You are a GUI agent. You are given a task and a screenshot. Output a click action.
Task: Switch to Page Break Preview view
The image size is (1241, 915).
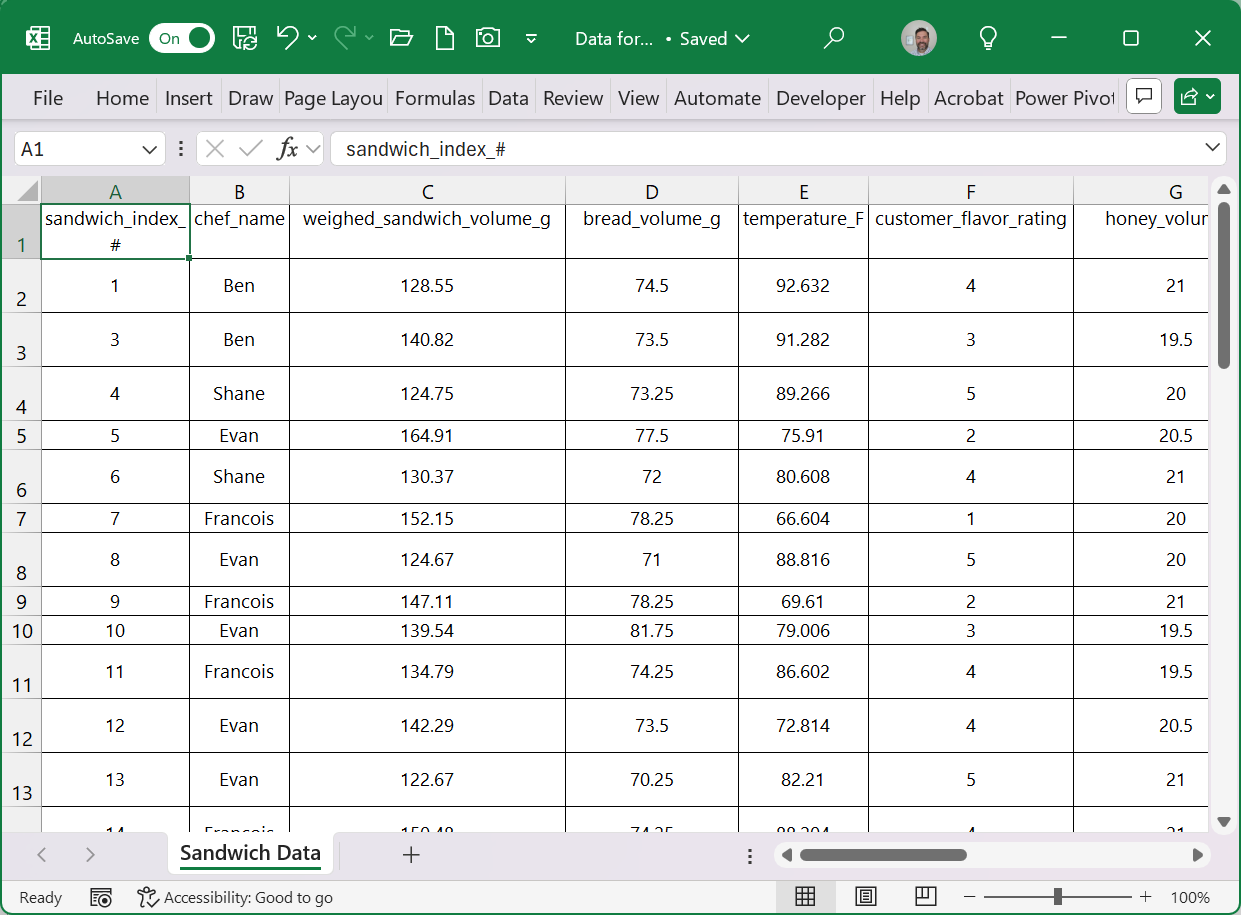925,896
